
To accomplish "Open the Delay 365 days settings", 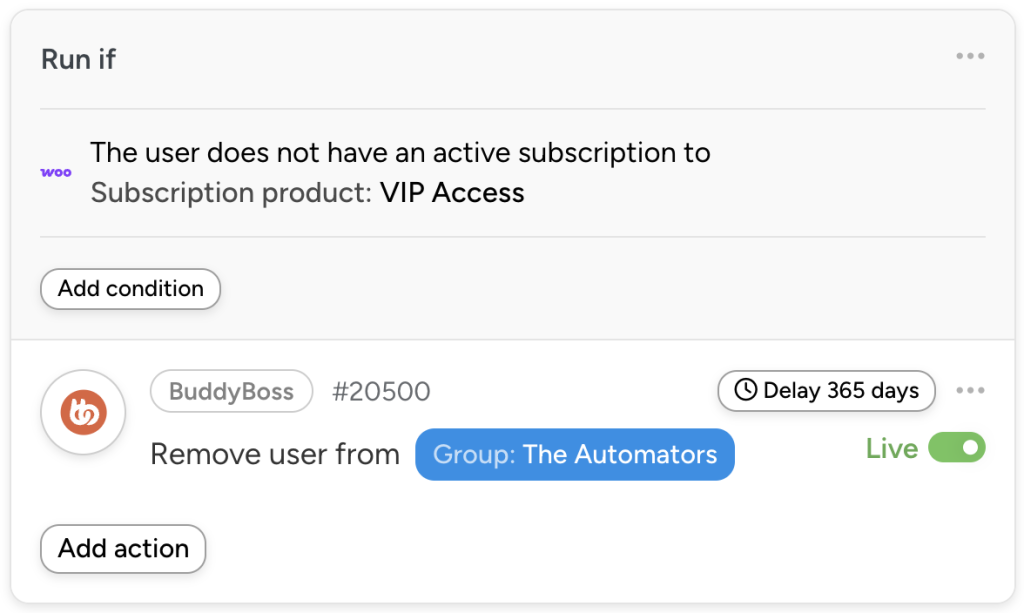I will coord(826,391).
